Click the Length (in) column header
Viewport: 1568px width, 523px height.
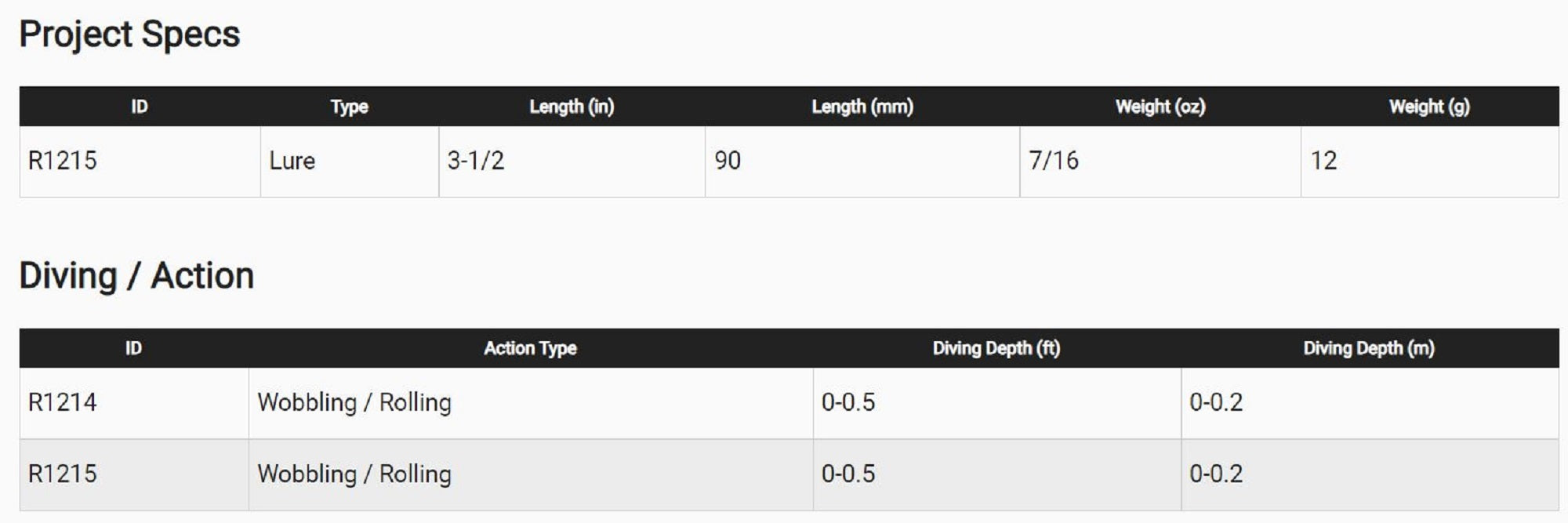572,107
